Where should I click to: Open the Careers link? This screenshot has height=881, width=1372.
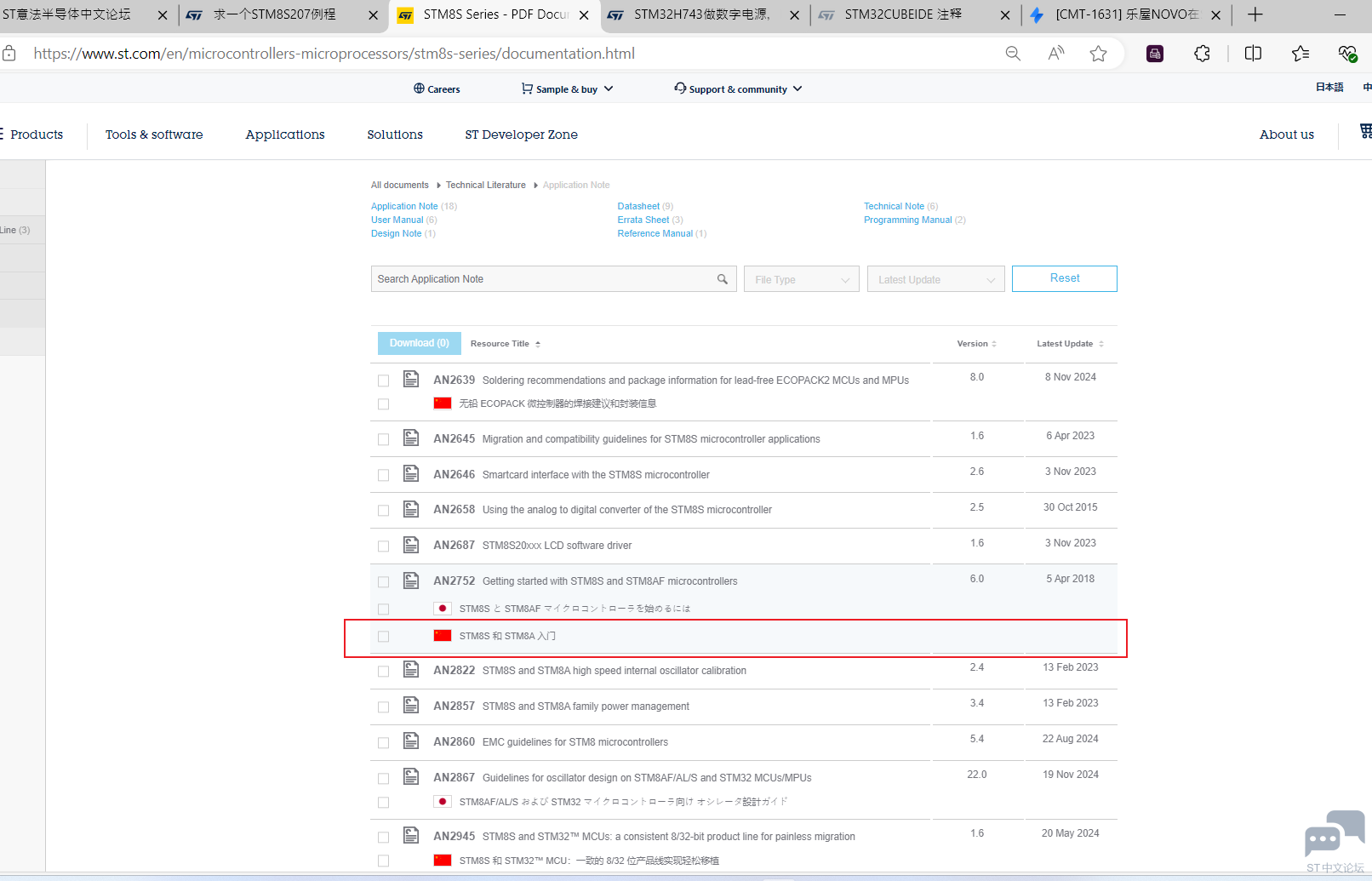coord(437,89)
